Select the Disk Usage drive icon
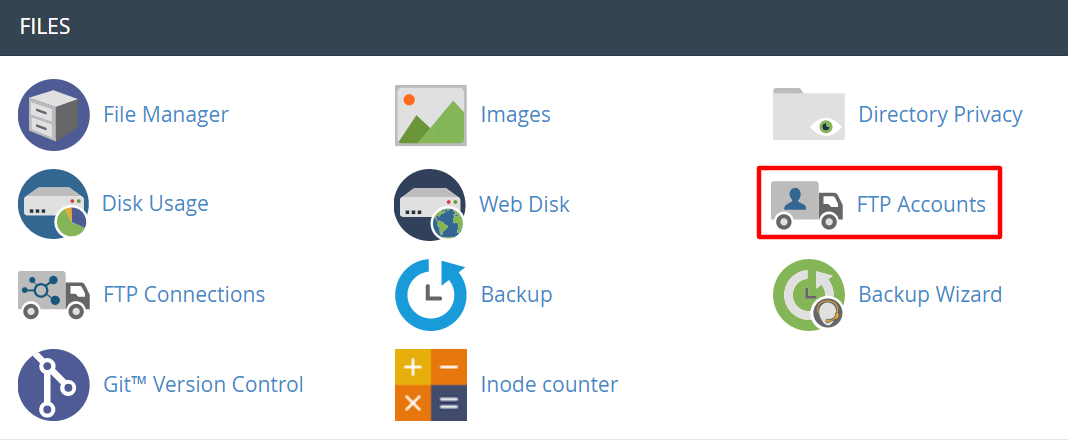Image resolution: width=1068 pixels, height=440 pixels. click(x=54, y=205)
